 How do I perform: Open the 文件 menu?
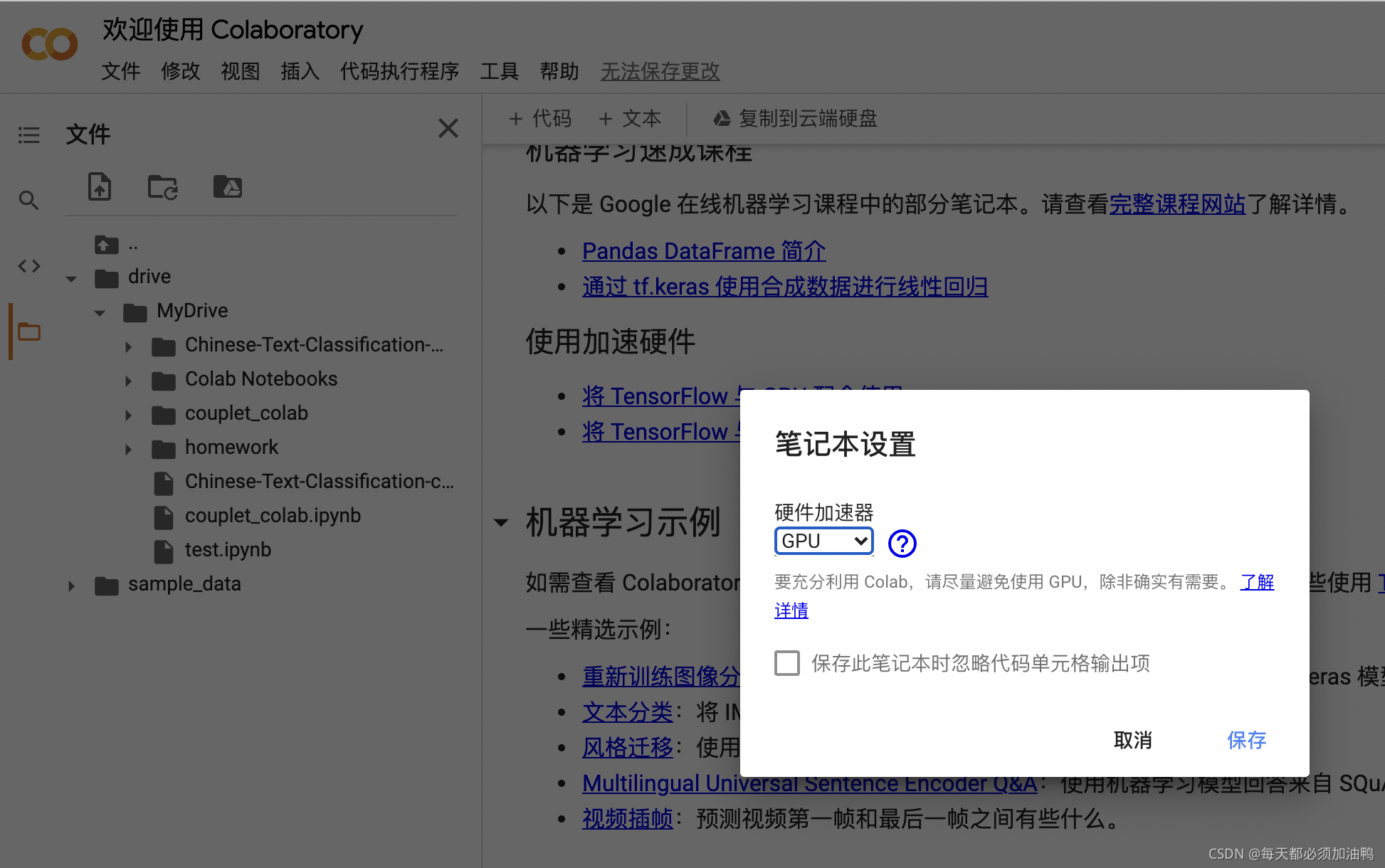(121, 71)
